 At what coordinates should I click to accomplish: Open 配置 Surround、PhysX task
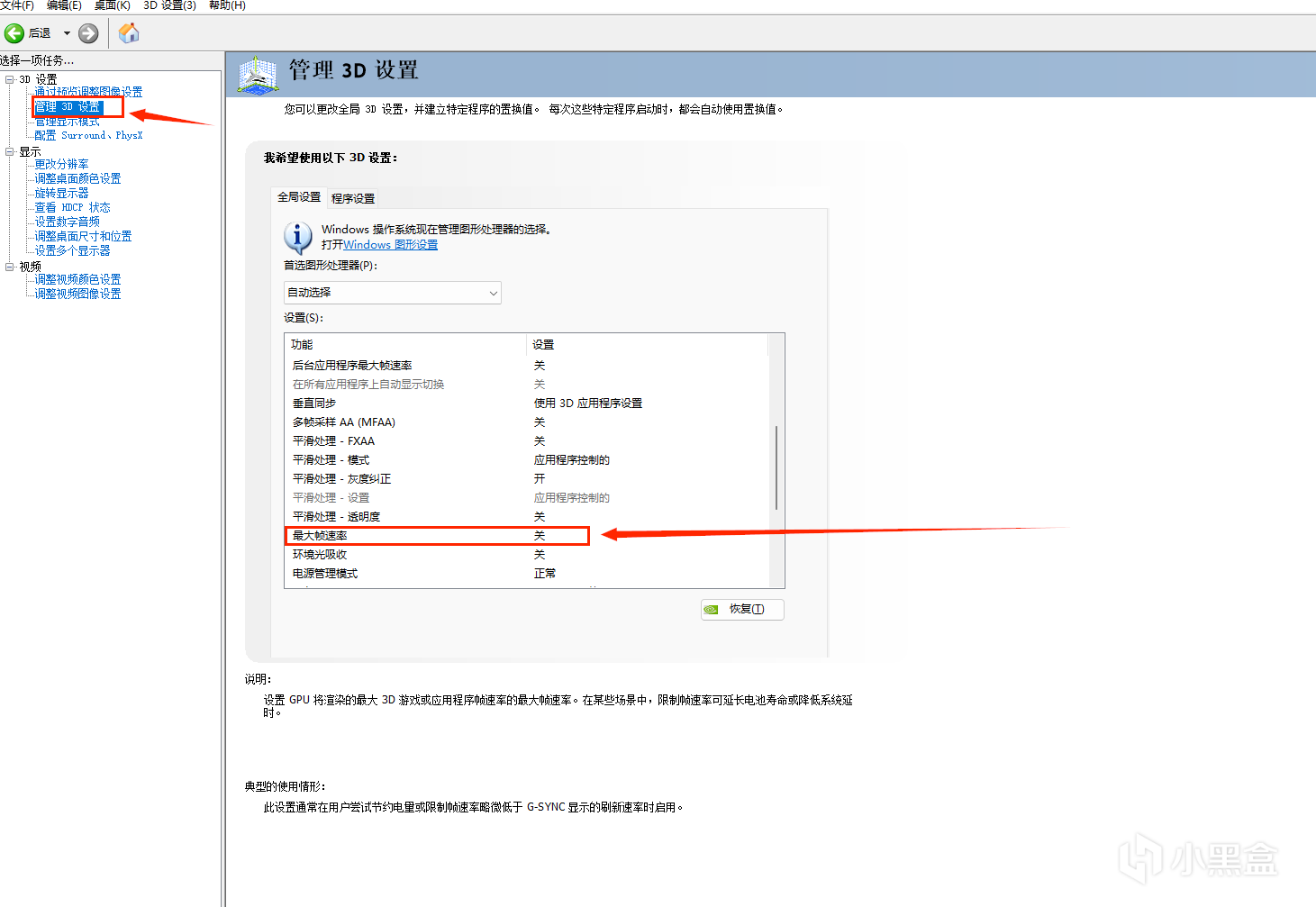(88, 135)
